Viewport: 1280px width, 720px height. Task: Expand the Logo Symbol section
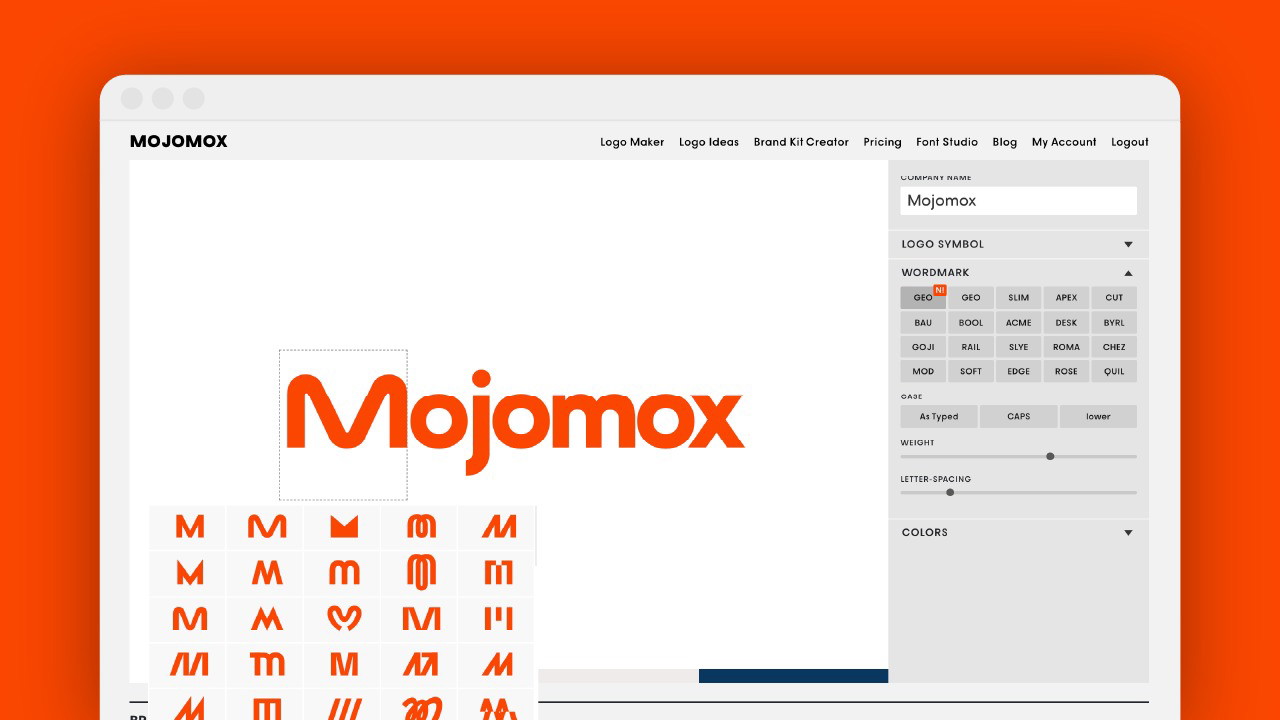pos(1018,244)
